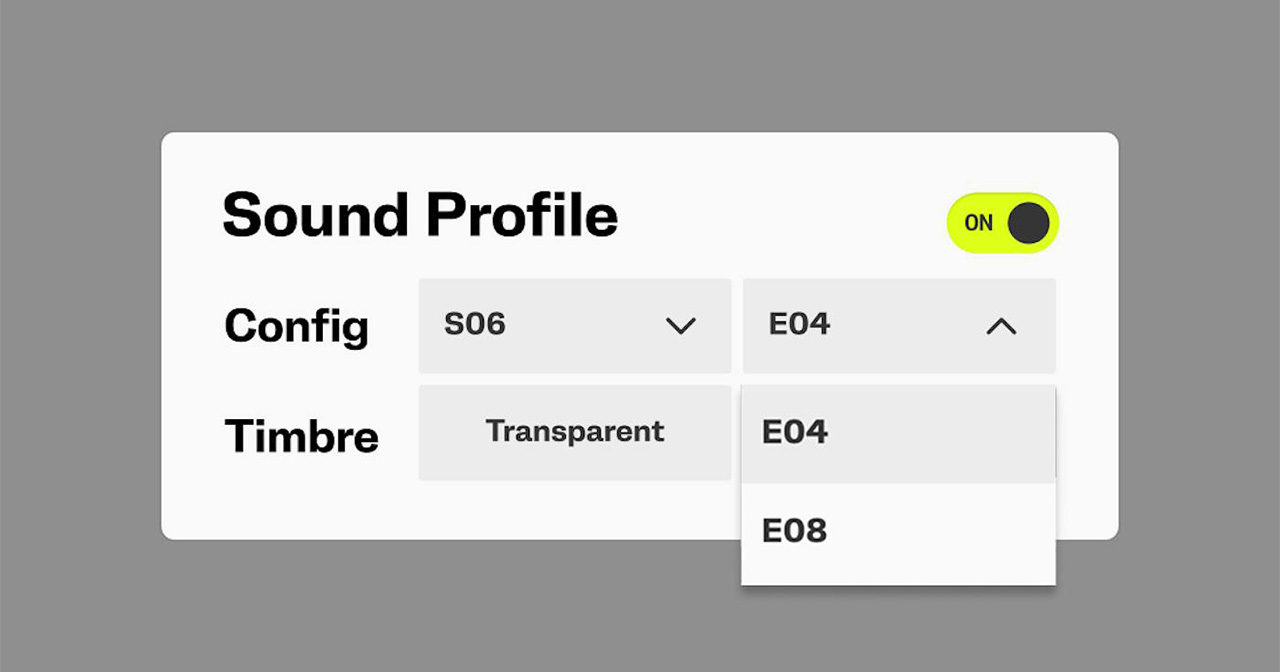1280x672 pixels.
Task: Click the ON text inside the switch
Action: click(978, 223)
